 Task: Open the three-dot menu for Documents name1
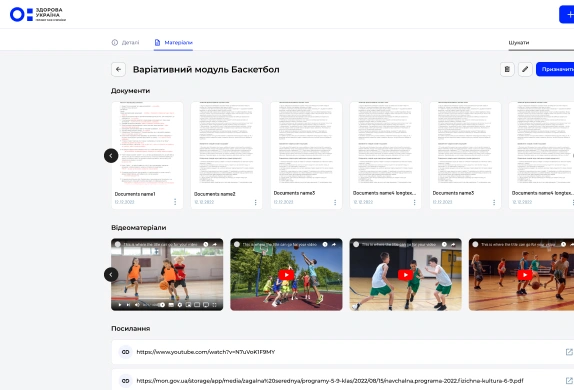[x=175, y=202]
